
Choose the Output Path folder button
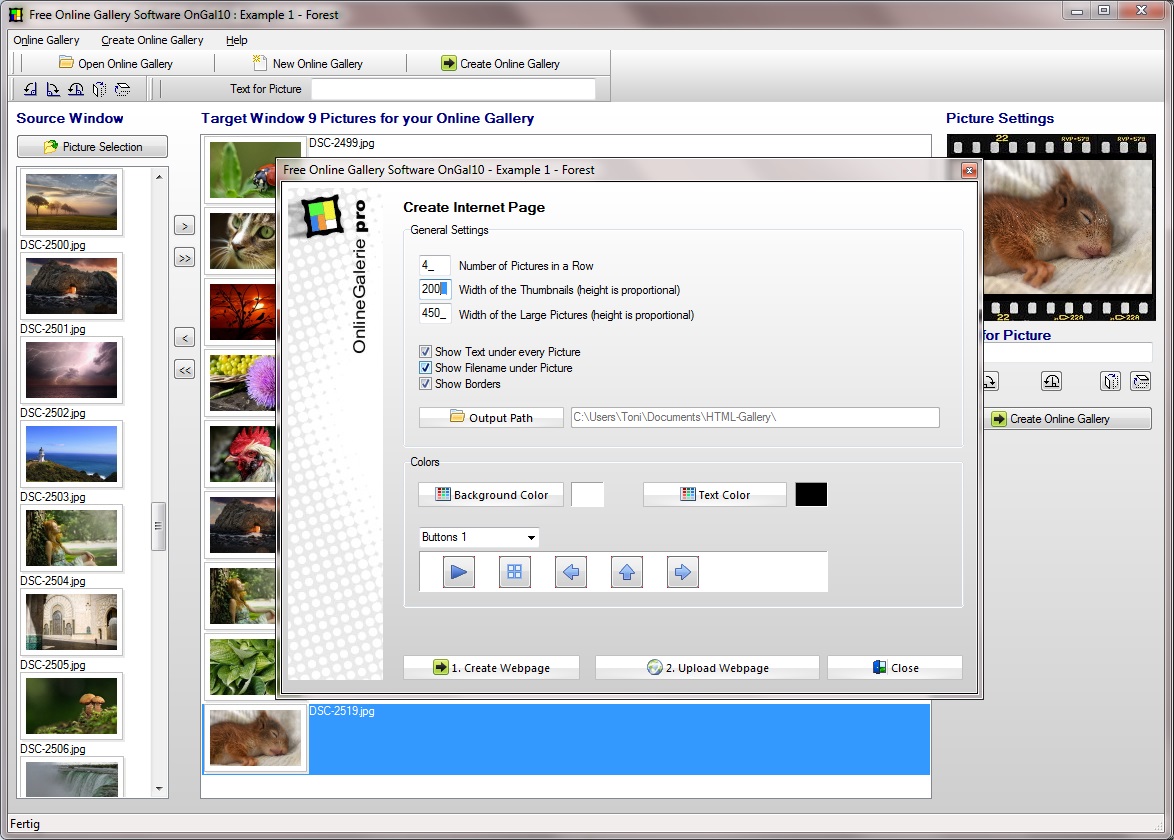pos(491,418)
